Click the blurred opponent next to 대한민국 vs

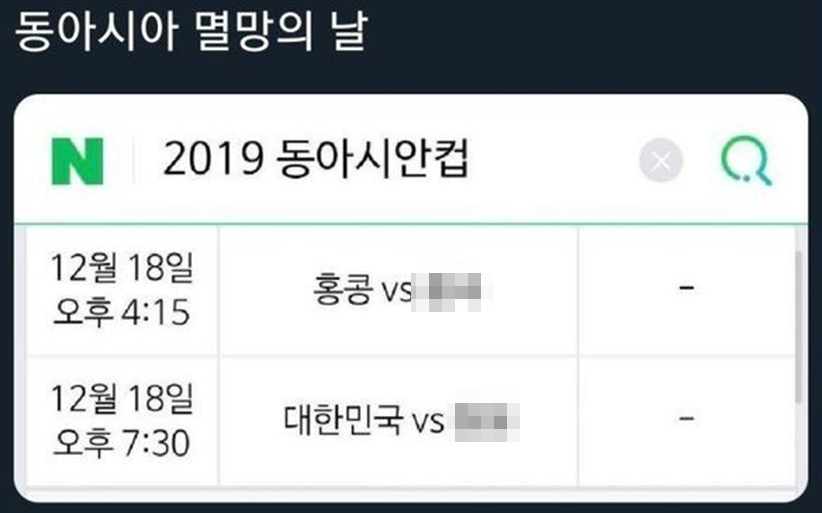point(487,422)
